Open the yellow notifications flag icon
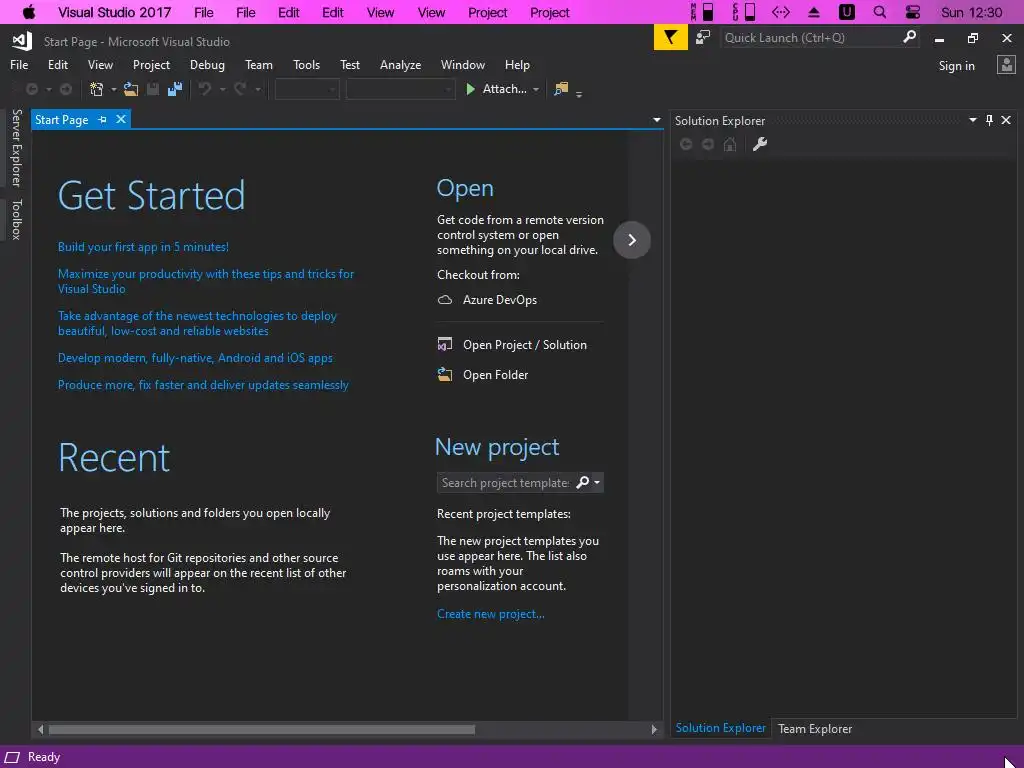This screenshot has width=1024, height=768. click(x=671, y=37)
